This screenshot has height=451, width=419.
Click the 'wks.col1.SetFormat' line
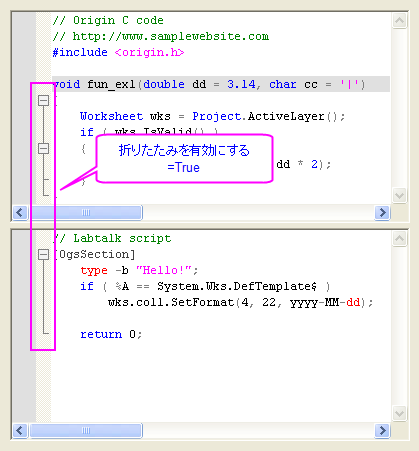[240, 303]
